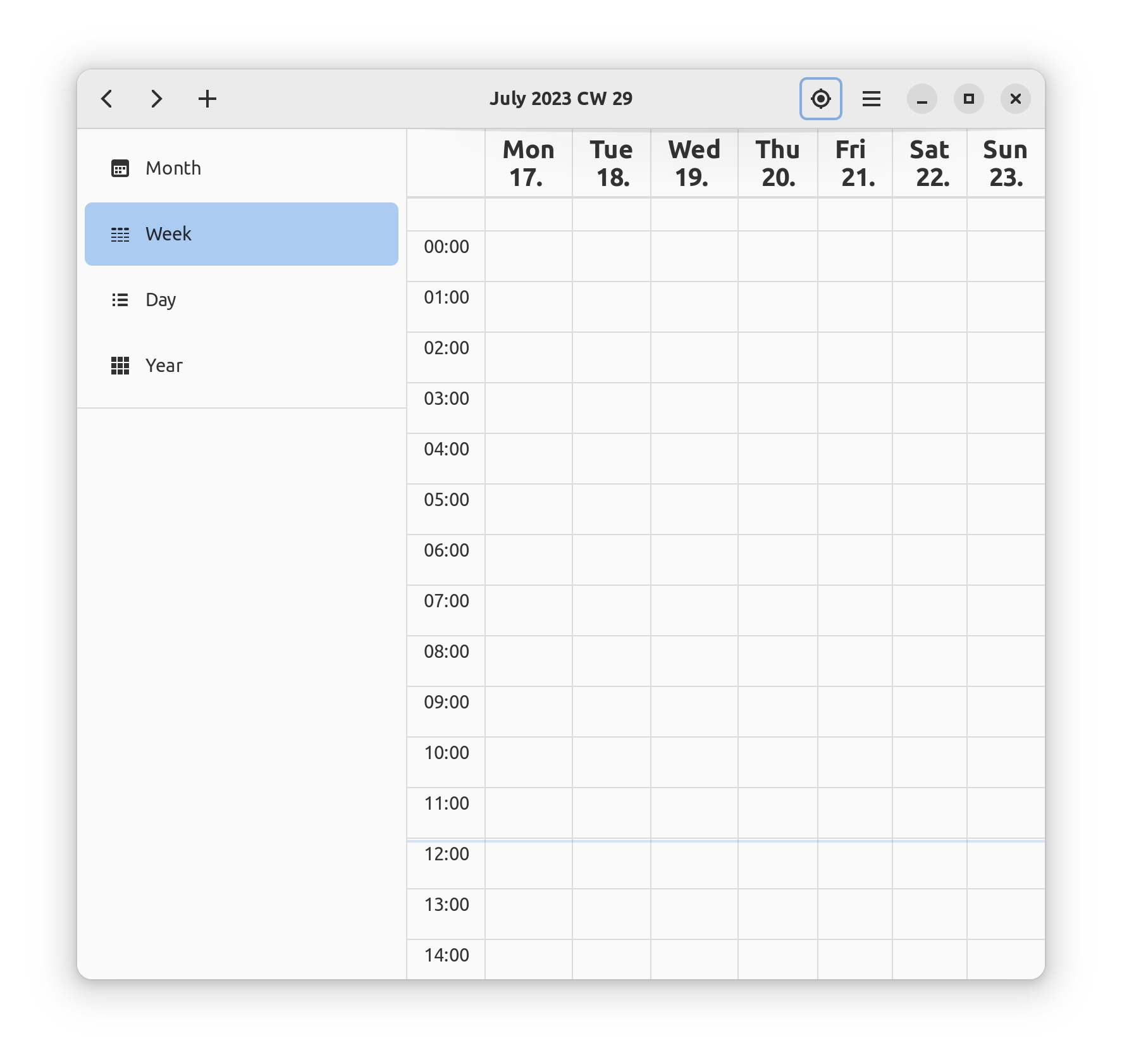Click the Thursday all-day row cell

[777, 214]
